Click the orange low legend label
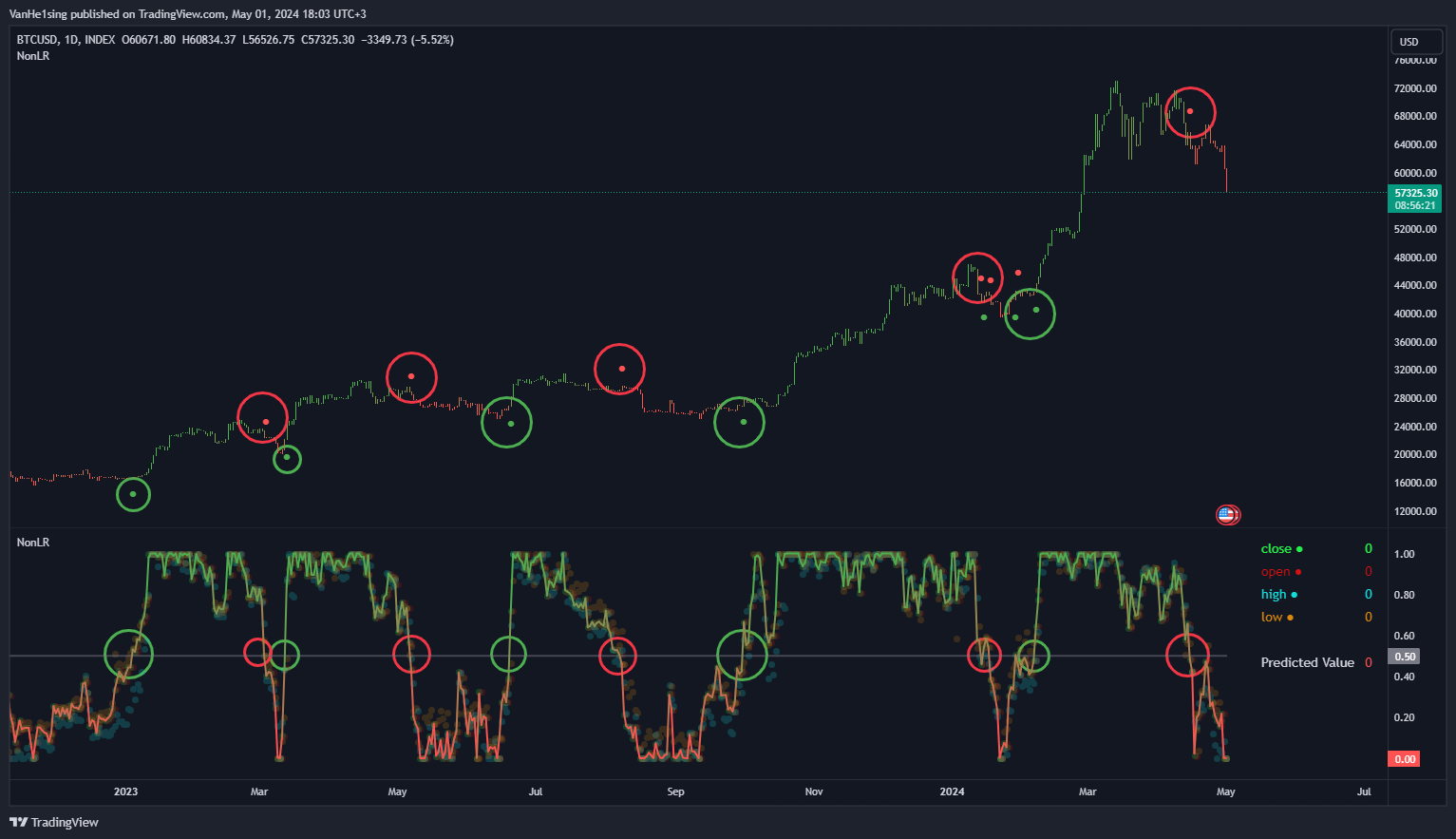1456x839 pixels. pyautogui.click(x=1276, y=617)
